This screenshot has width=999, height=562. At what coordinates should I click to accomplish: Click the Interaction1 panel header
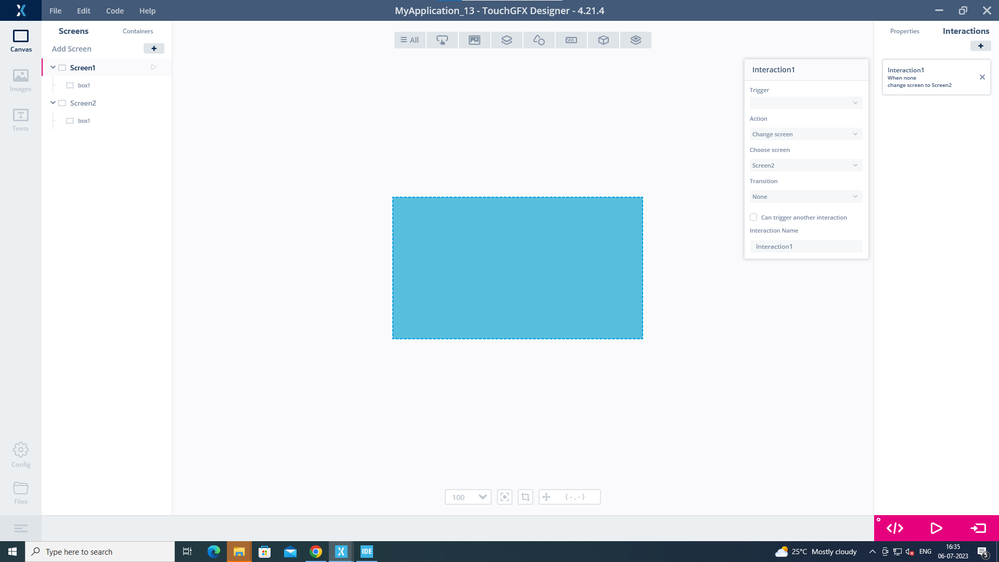click(x=806, y=69)
